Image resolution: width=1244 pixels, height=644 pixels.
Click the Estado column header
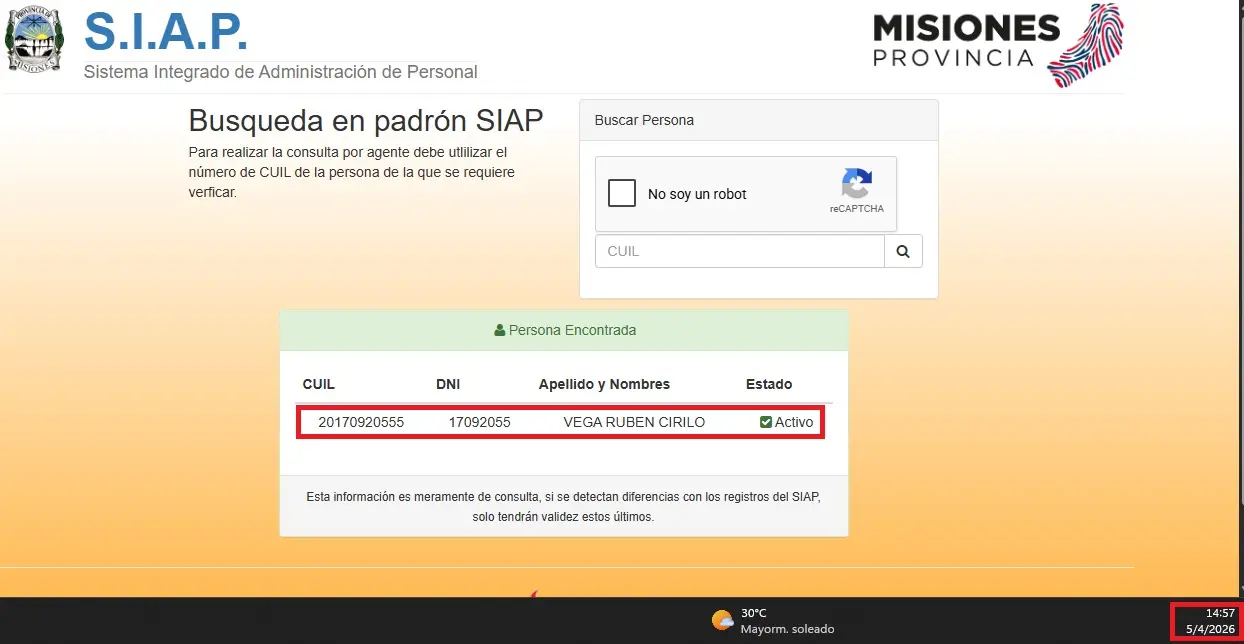pyautogui.click(x=769, y=384)
